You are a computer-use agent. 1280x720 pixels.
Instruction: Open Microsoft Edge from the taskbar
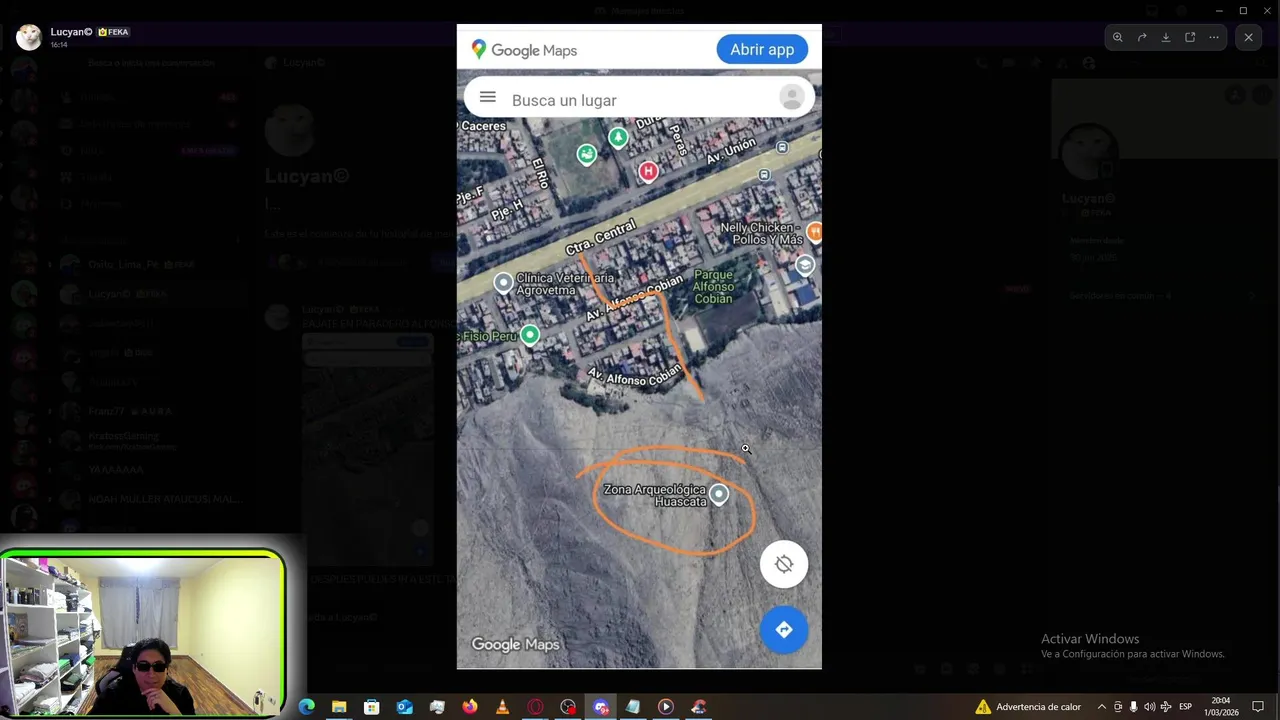(307, 707)
